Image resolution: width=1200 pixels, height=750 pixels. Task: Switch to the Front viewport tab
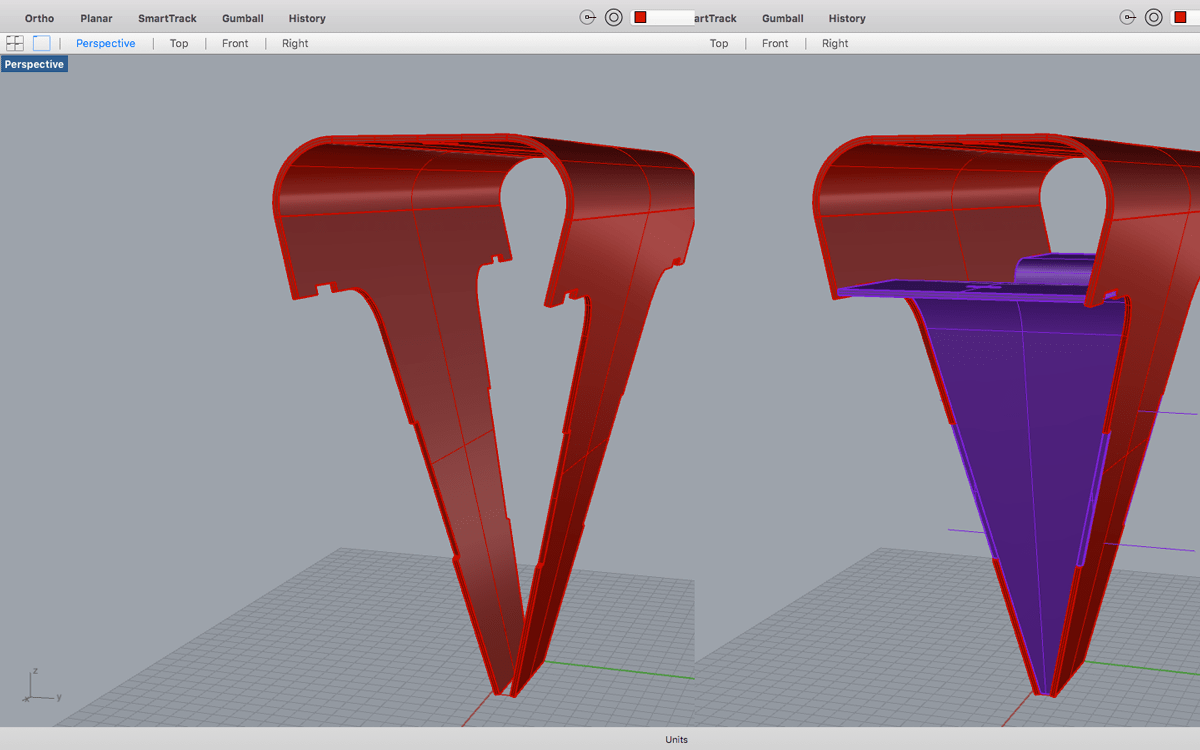235,43
